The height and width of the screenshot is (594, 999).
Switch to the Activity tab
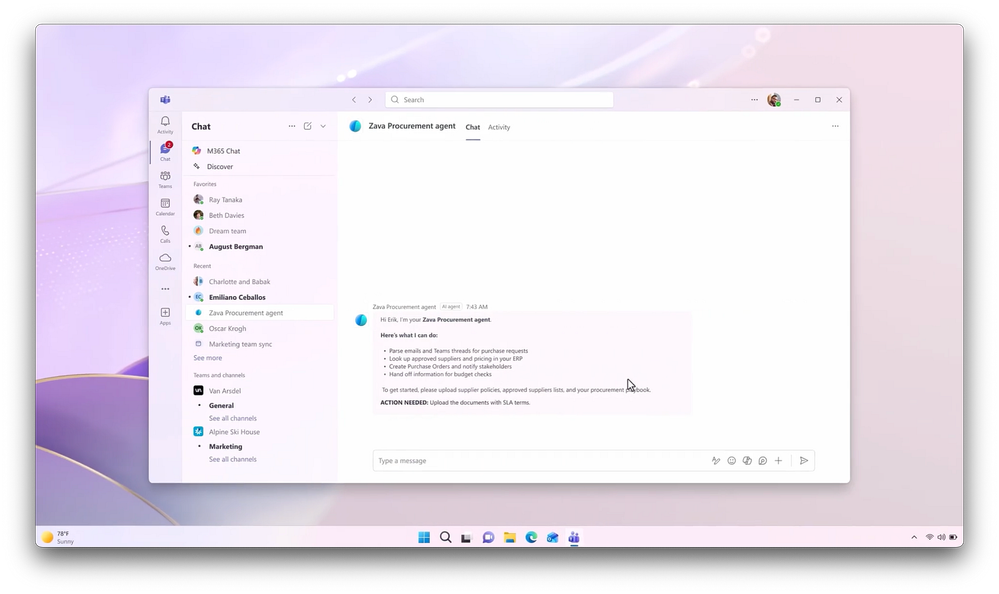[499, 127]
